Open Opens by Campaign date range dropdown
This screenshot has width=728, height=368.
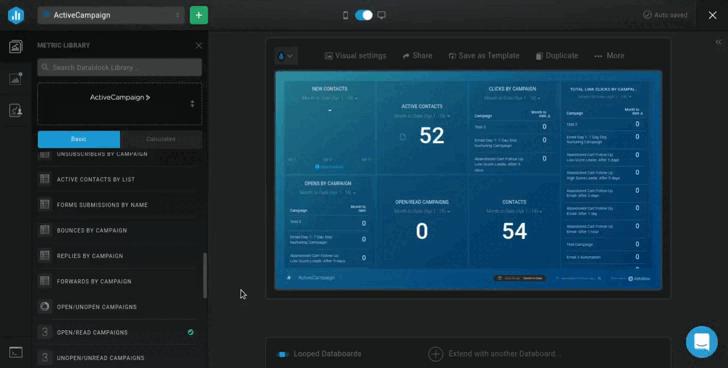(328, 193)
